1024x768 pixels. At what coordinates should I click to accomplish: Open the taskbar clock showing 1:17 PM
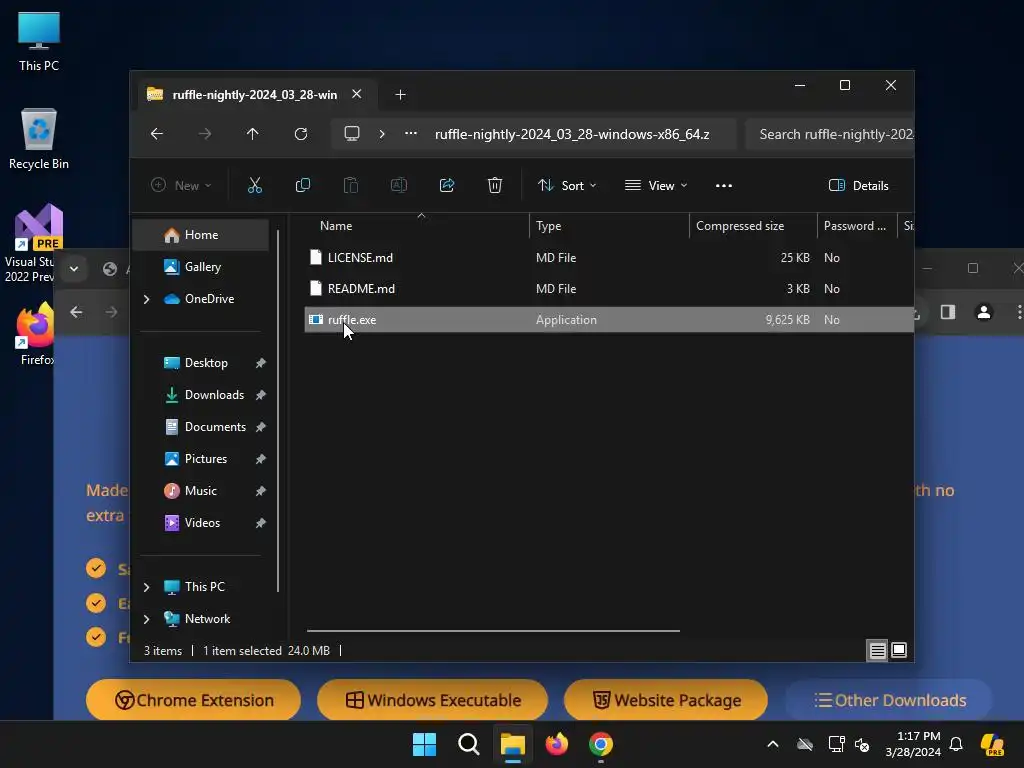pos(913,744)
